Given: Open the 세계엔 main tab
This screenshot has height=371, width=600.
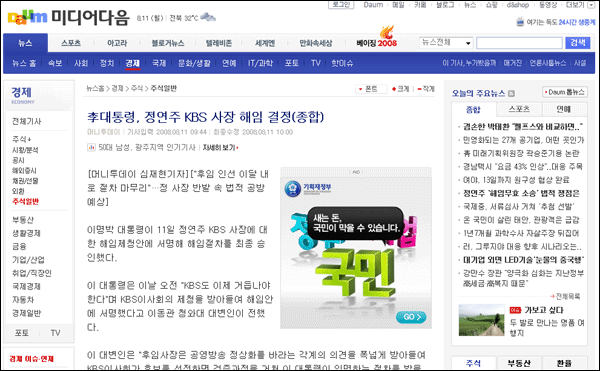Looking at the screenshot, I should pos(265,43).
